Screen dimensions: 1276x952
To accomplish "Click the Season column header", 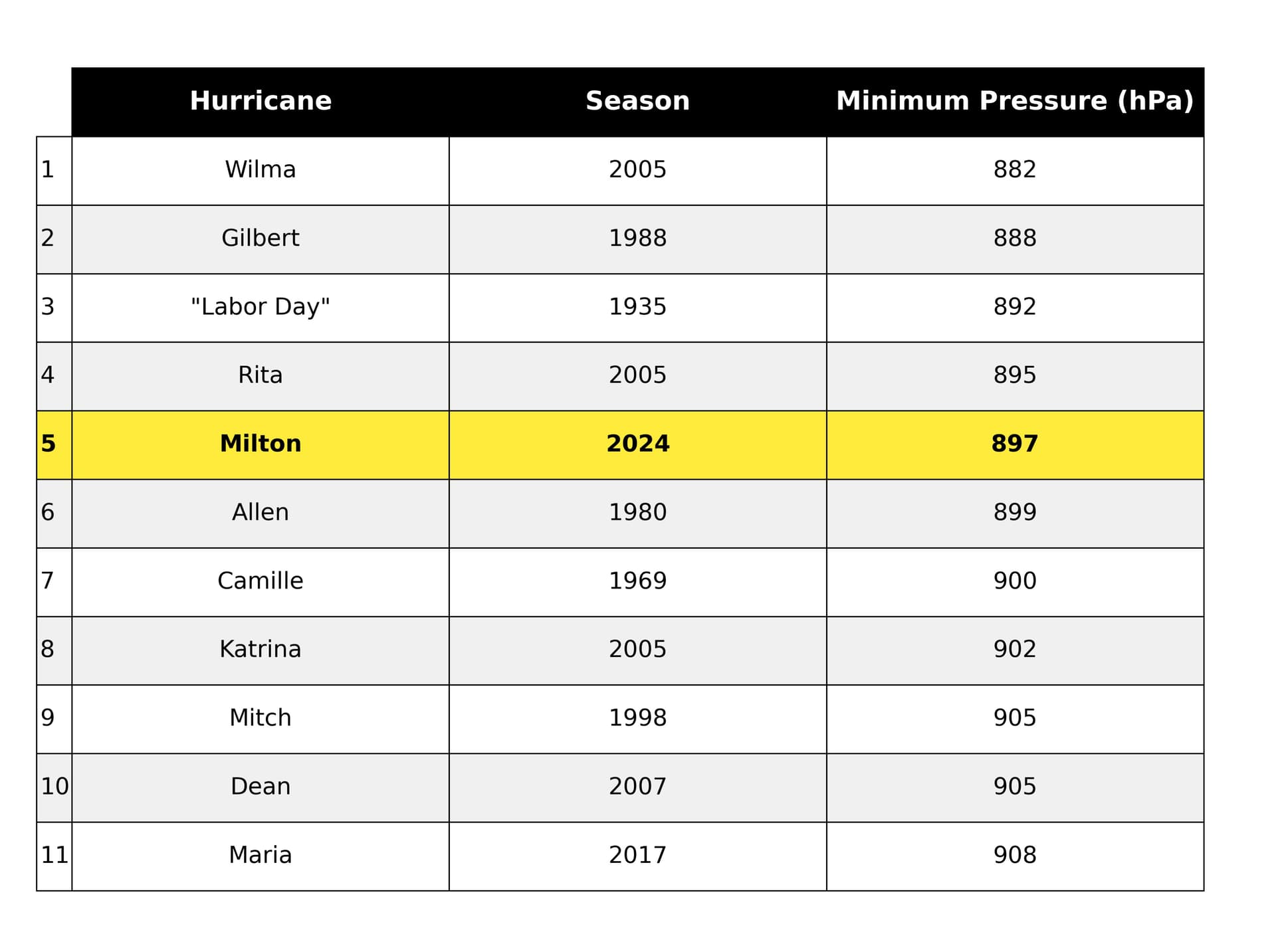I will [x=638, y=102].
